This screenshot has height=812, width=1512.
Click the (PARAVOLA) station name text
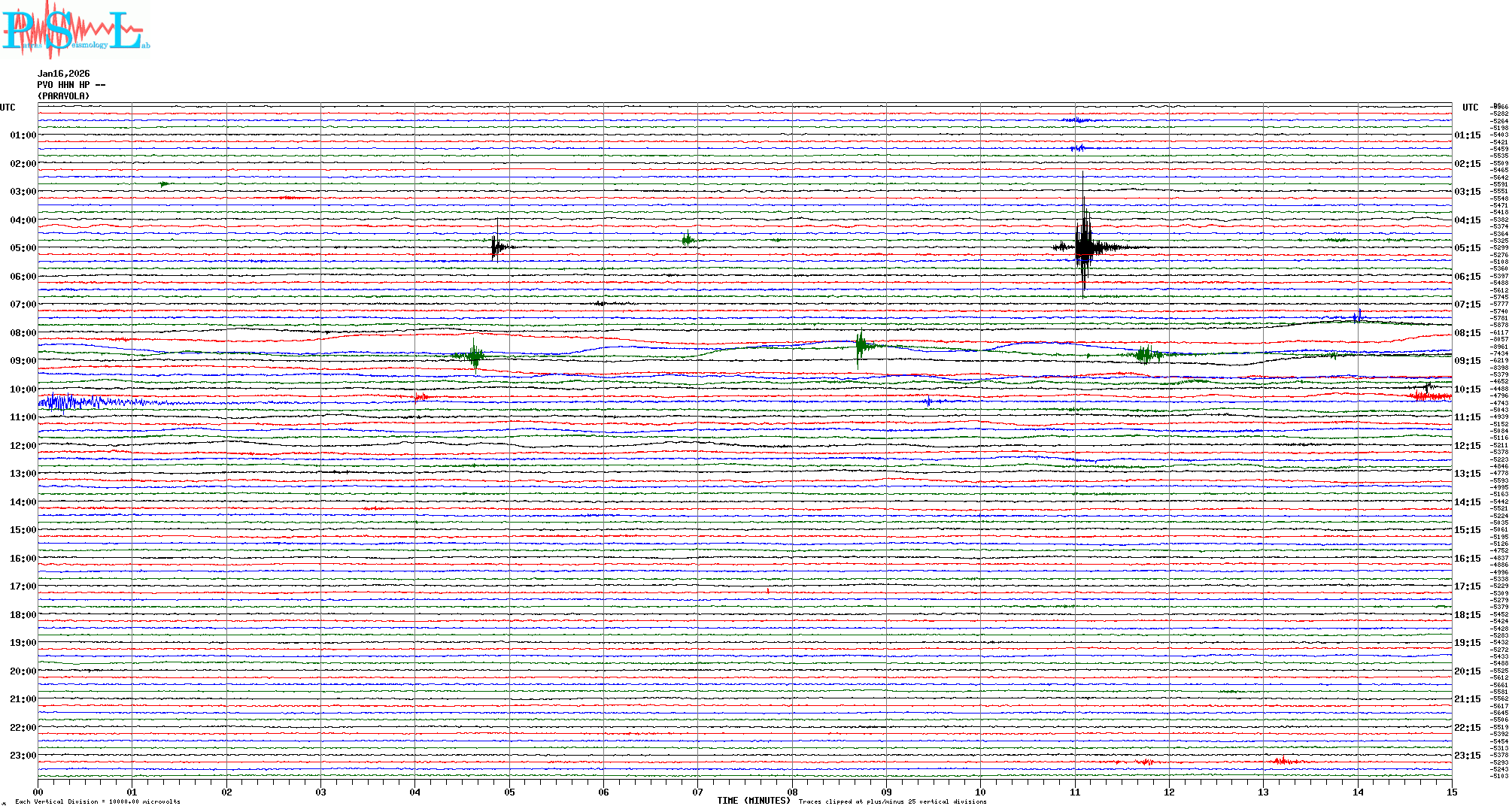[63, 96]
